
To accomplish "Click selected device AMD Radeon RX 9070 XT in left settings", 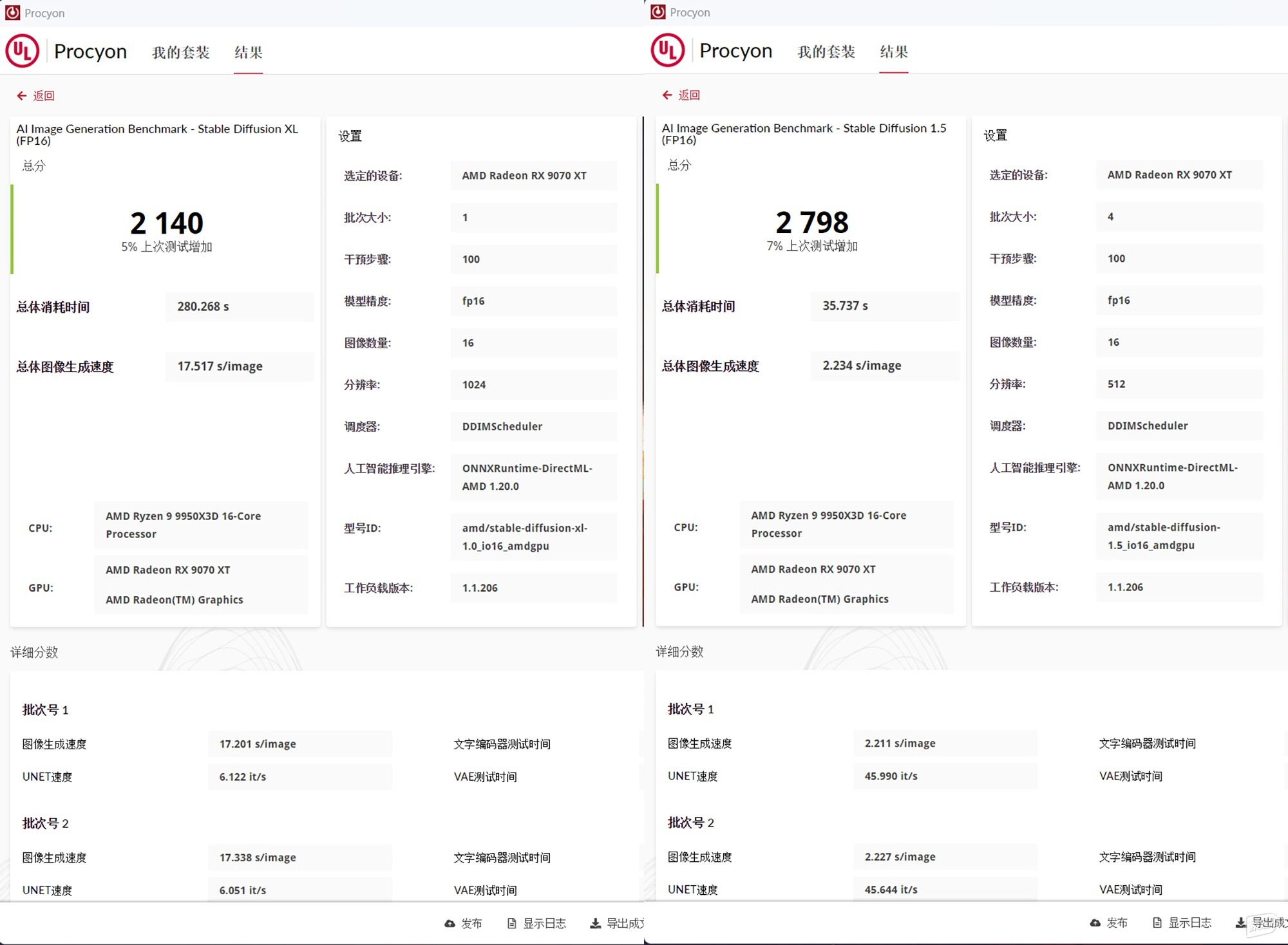I will (534, 176).
